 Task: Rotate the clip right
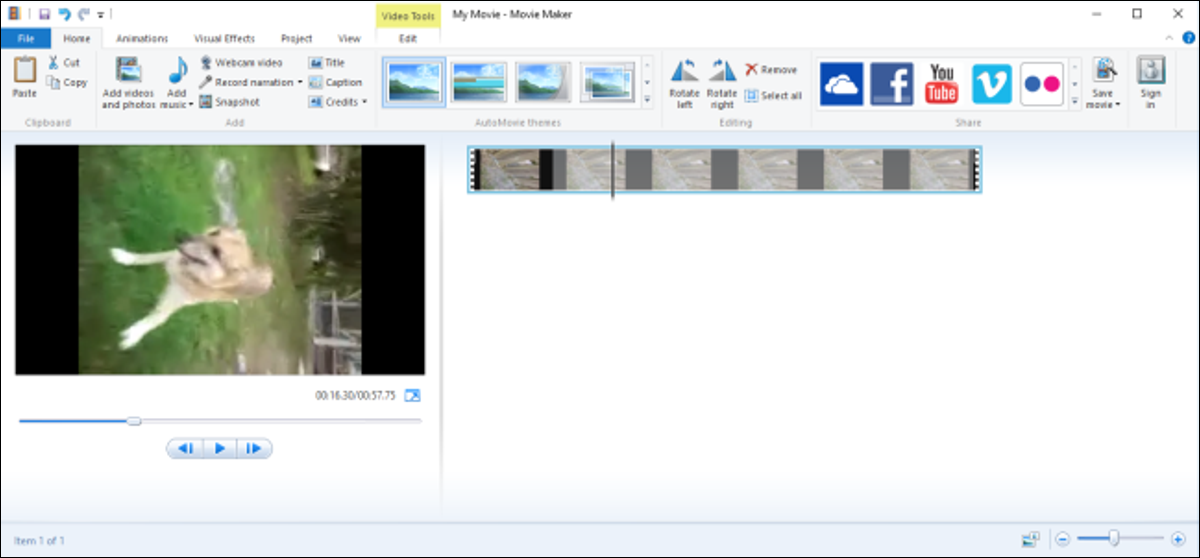coord(722,83)
